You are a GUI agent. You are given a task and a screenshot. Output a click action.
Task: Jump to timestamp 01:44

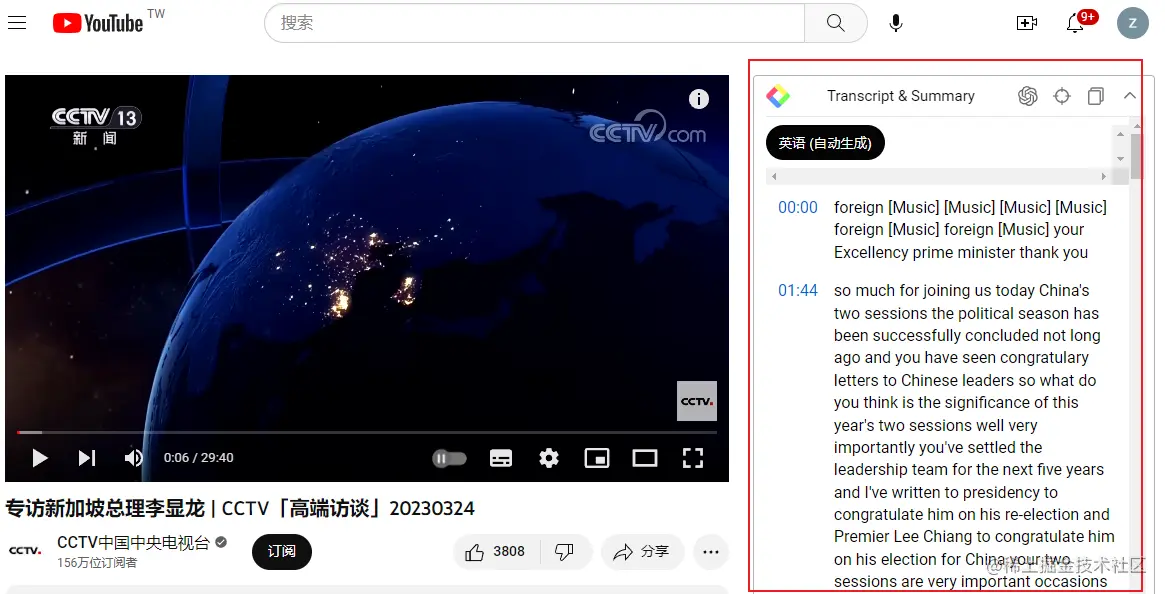[x=797, y=291]
